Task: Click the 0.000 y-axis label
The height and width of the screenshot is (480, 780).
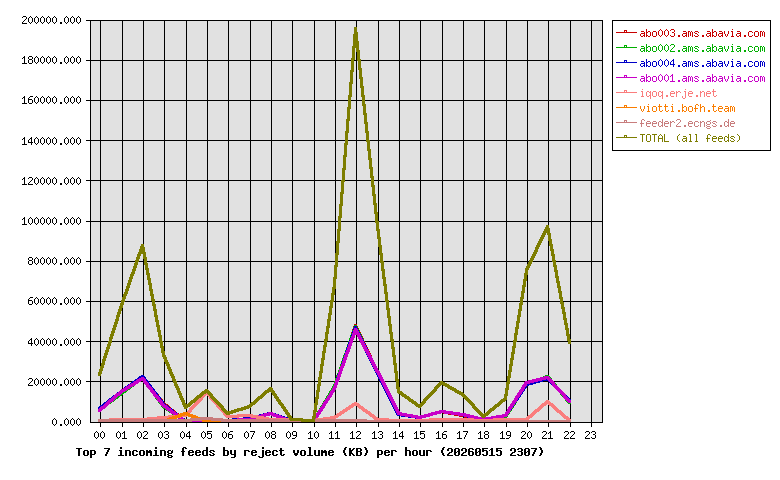Action: pos(66,422)
